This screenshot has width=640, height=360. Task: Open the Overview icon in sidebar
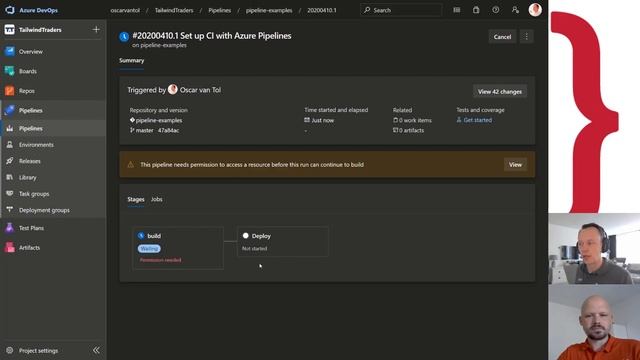[x=10, y=51]
